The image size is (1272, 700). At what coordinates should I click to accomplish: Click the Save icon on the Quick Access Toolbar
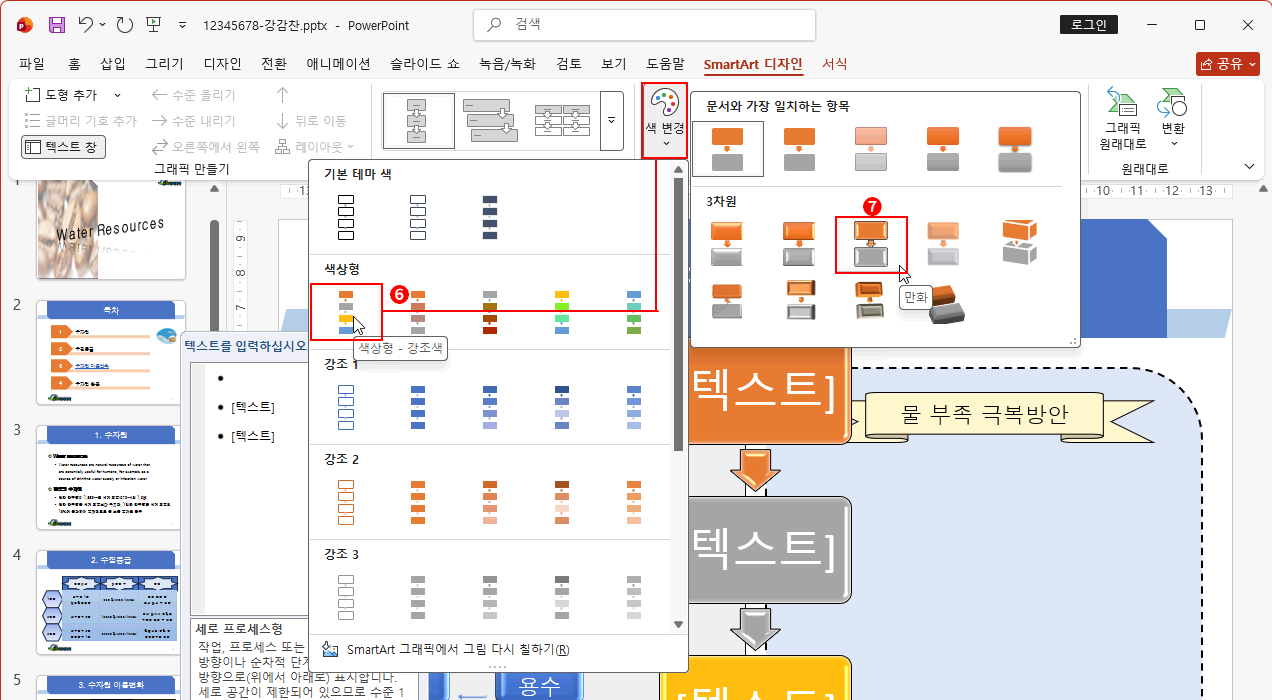pos(54,25)
